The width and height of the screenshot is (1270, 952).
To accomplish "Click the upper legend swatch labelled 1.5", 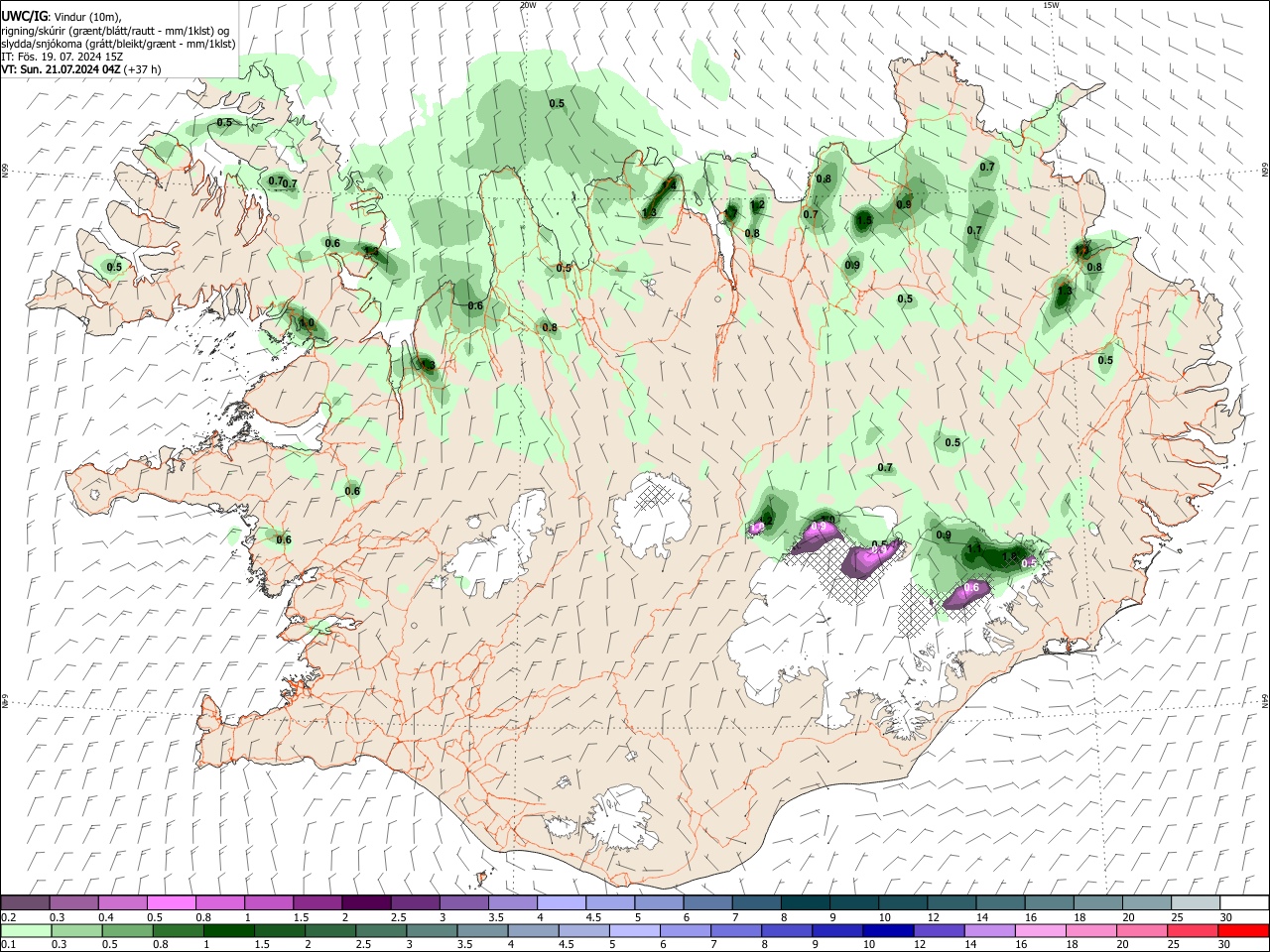I will click(317, 902).
